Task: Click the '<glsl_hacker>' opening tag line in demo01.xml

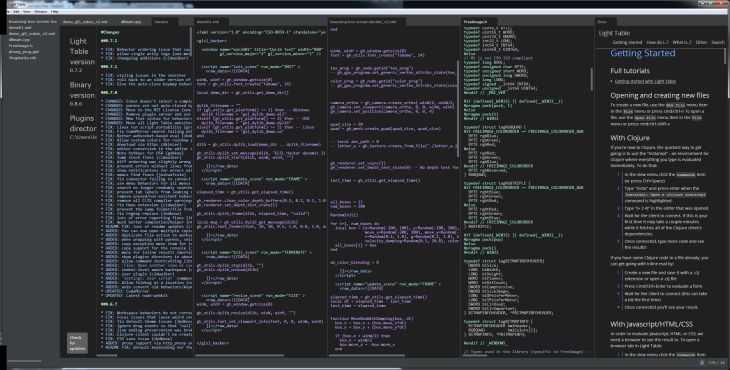Action: [x=212, y=41]
